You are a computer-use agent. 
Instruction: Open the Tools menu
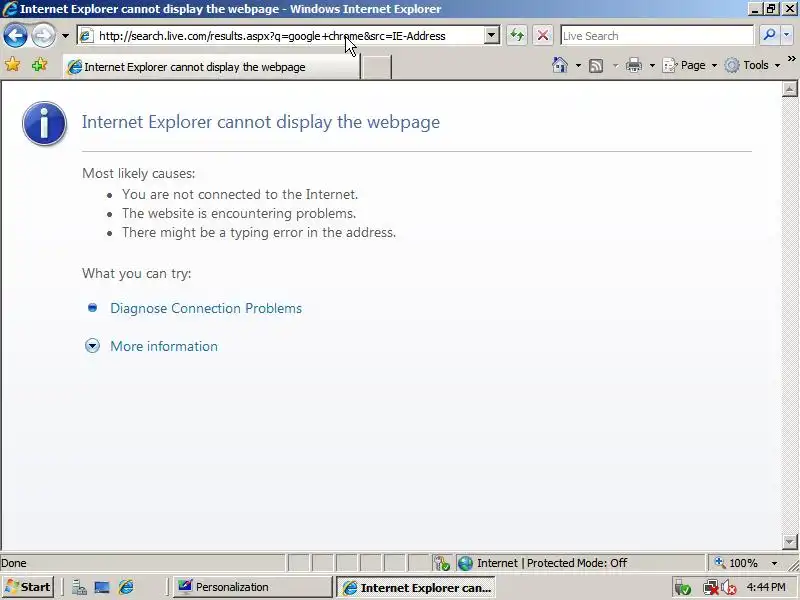(753, 65)
